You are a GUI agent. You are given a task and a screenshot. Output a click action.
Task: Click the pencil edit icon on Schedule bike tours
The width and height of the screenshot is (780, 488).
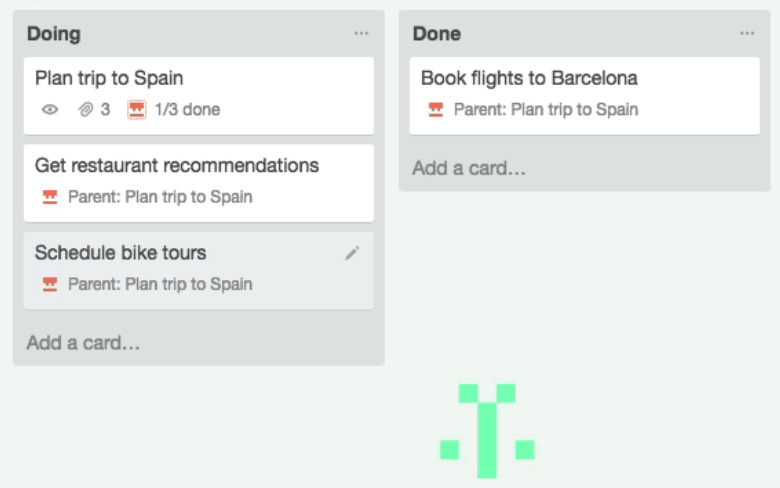click(x=352, y=254)
